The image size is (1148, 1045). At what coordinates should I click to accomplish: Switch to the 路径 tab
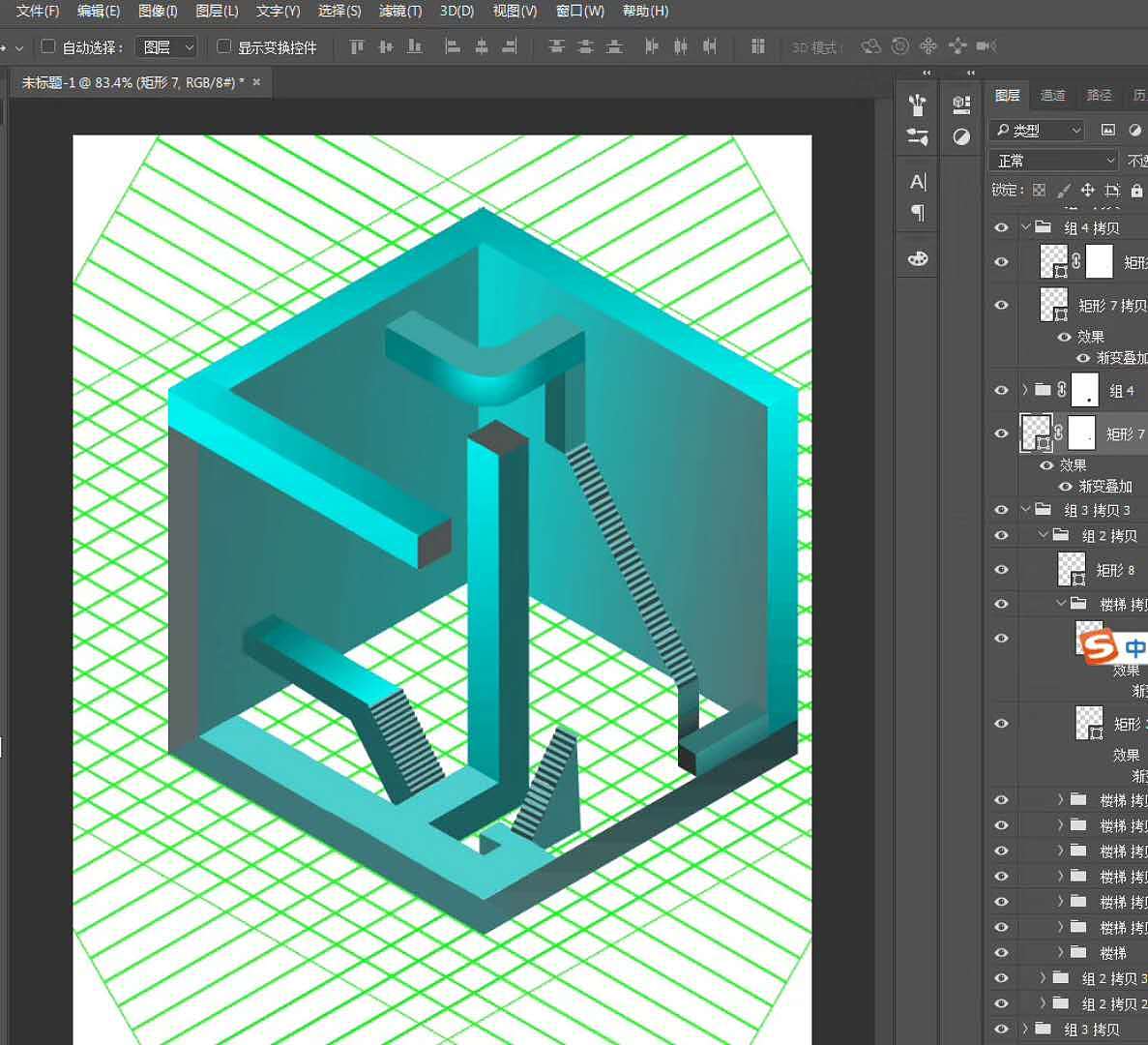(1099, 95)
